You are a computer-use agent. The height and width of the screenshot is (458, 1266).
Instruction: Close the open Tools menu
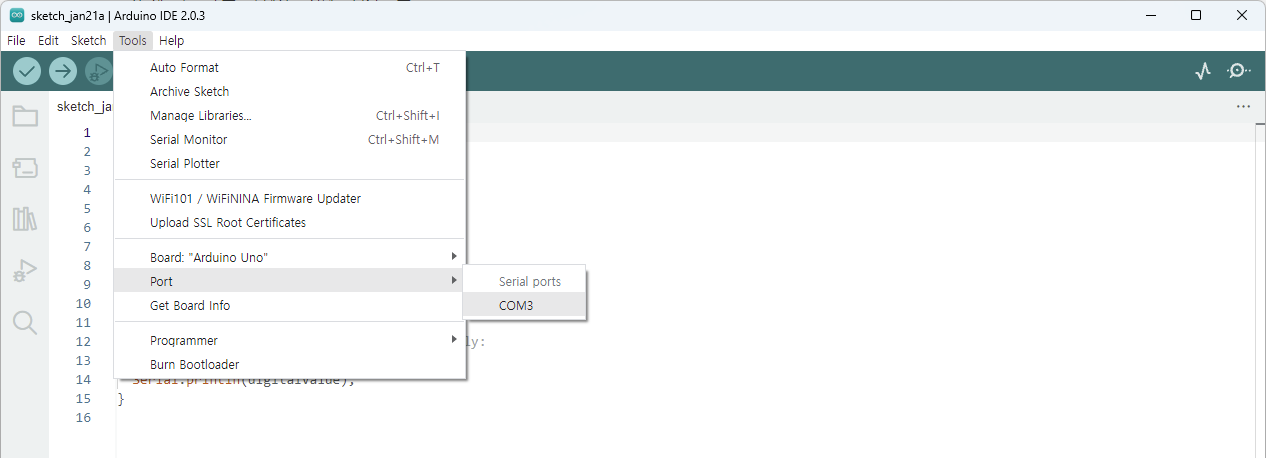(133, 41)
